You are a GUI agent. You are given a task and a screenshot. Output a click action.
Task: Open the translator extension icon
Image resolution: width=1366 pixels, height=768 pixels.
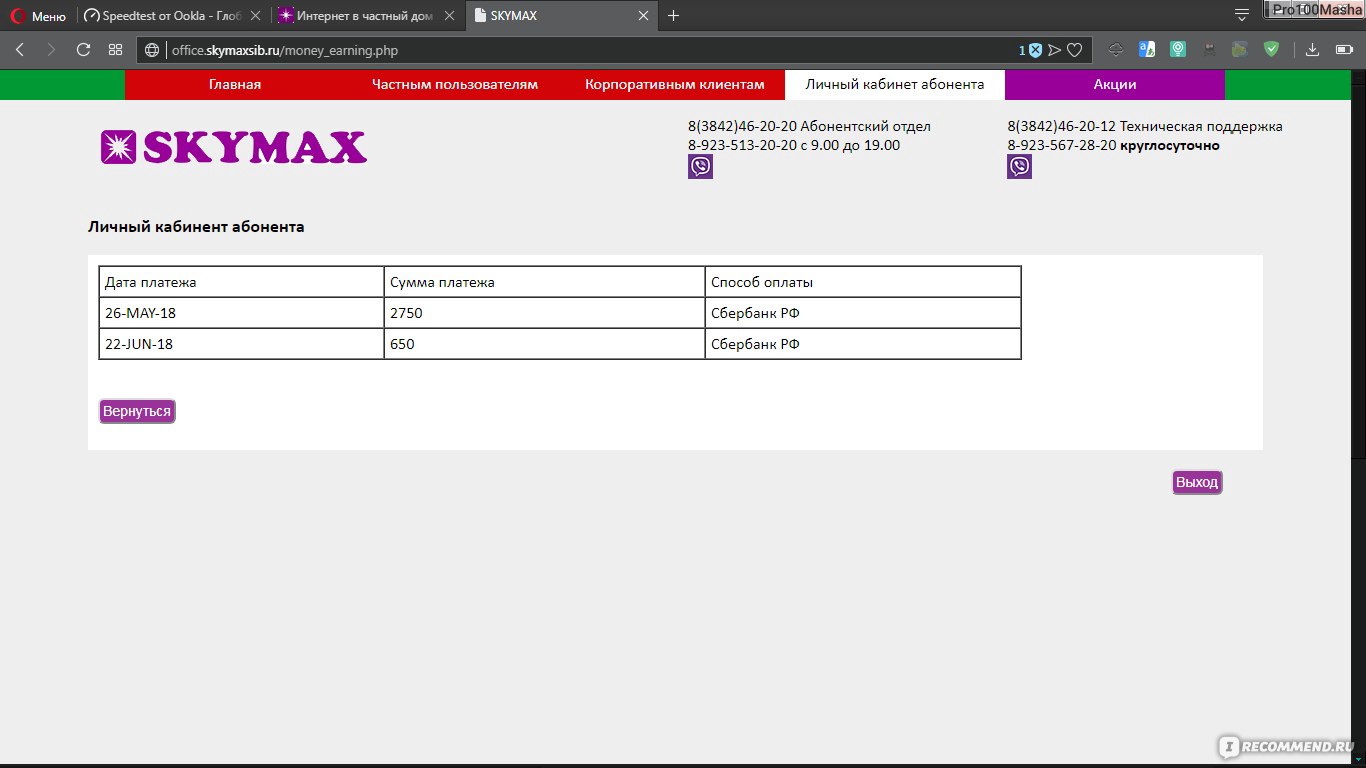point(1147,49)
